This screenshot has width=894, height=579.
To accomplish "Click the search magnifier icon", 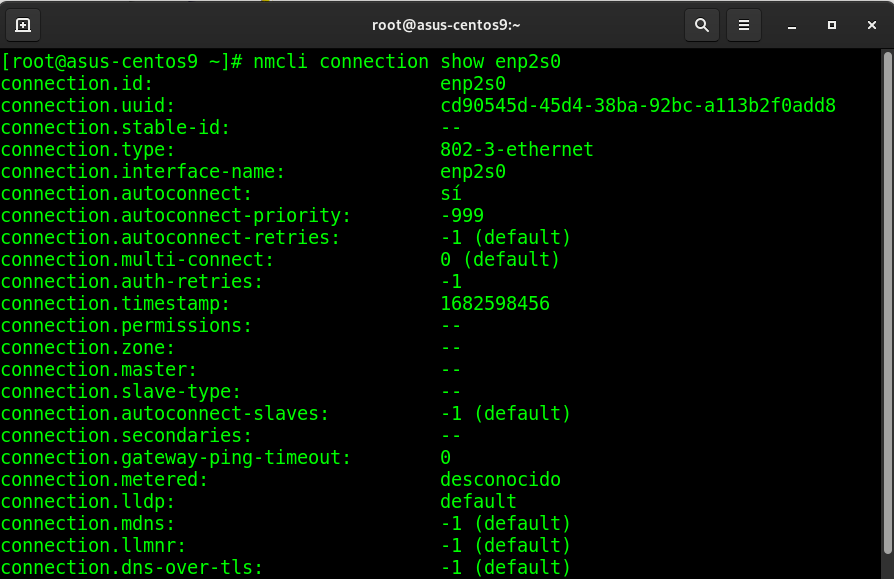I will (702, 25).
